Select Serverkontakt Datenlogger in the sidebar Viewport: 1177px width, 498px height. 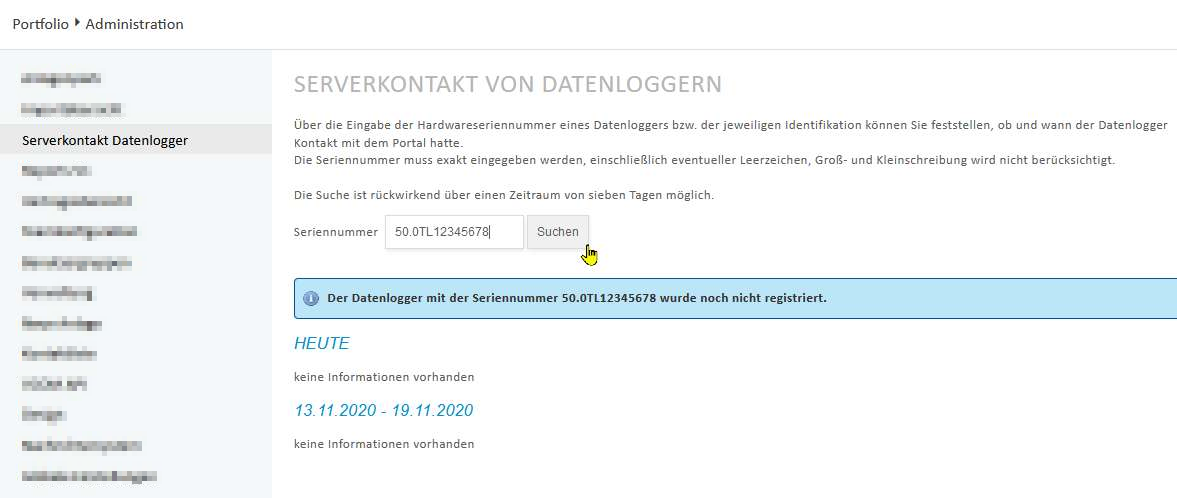(105, 140)
